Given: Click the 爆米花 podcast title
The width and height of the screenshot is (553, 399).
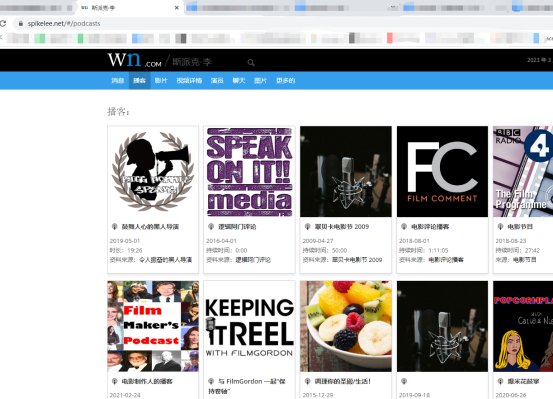Looking at the screenshot, I should click(523, 381).
